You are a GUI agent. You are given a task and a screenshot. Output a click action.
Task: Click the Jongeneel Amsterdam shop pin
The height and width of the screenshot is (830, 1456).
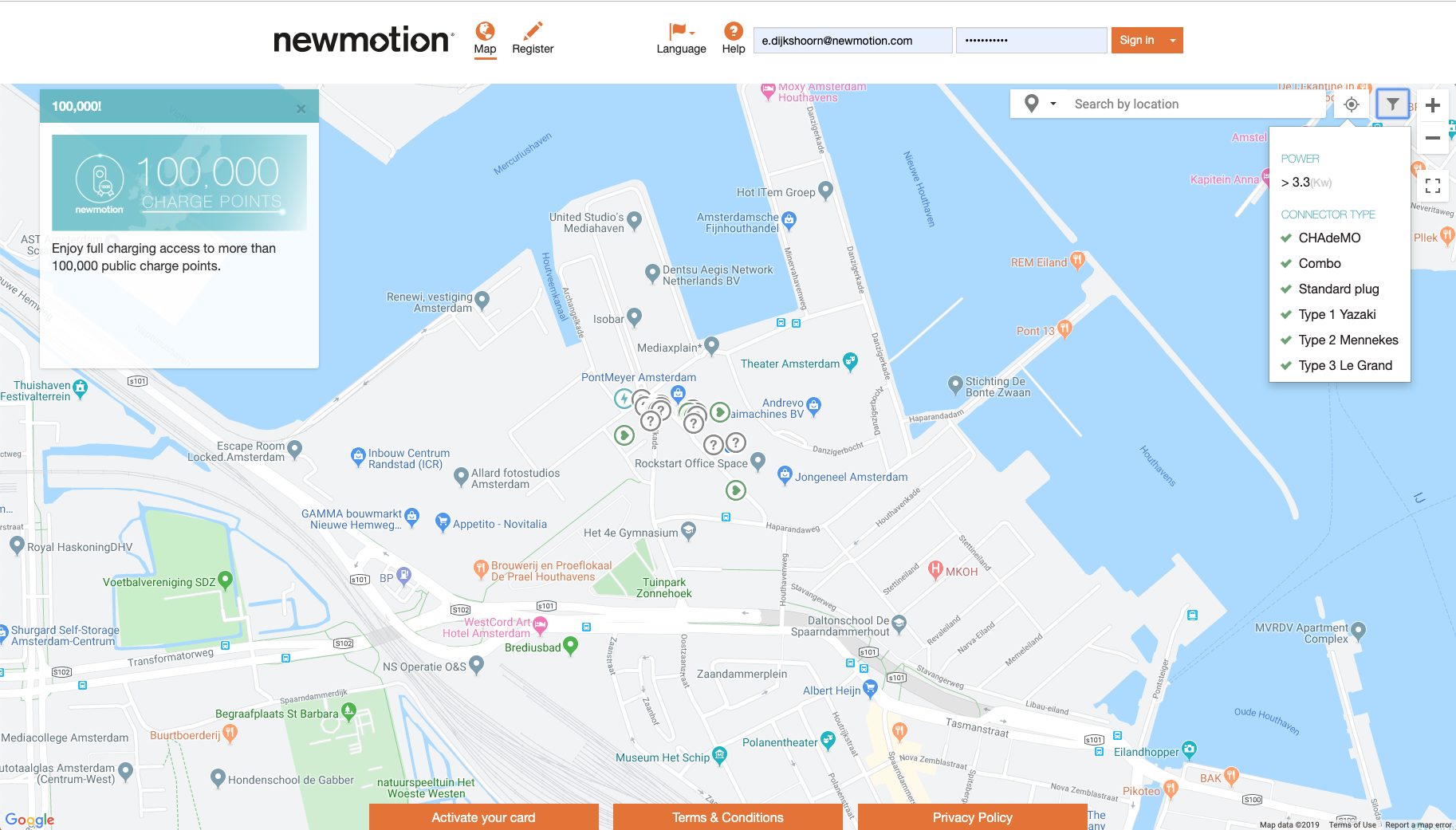point(785,475)
